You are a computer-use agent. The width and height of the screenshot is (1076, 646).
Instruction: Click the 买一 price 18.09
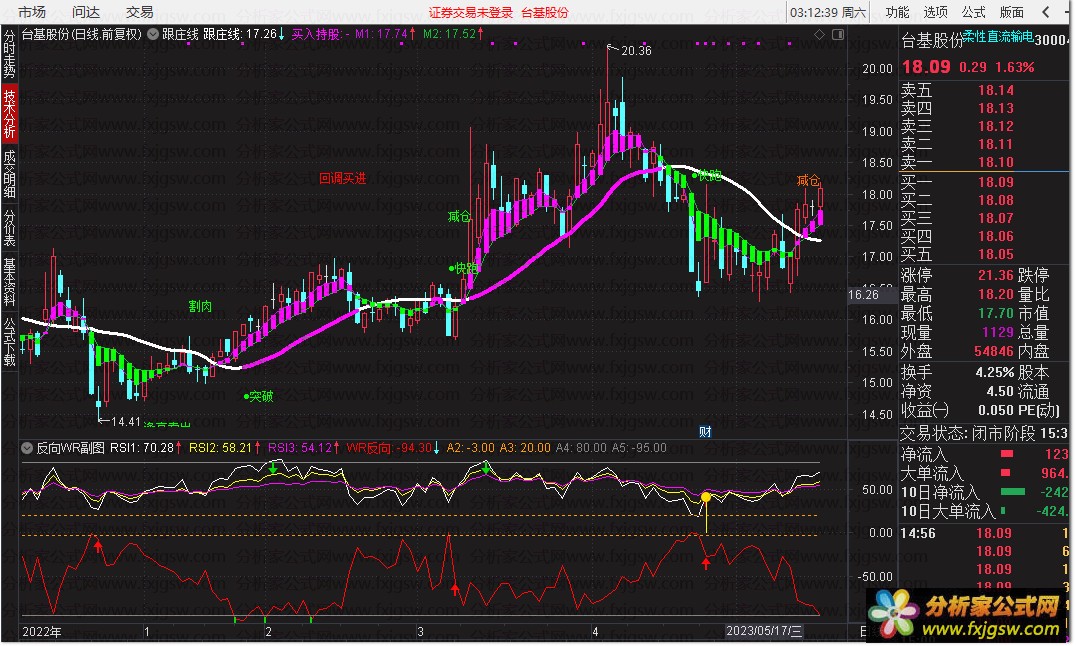pos(996,182)
